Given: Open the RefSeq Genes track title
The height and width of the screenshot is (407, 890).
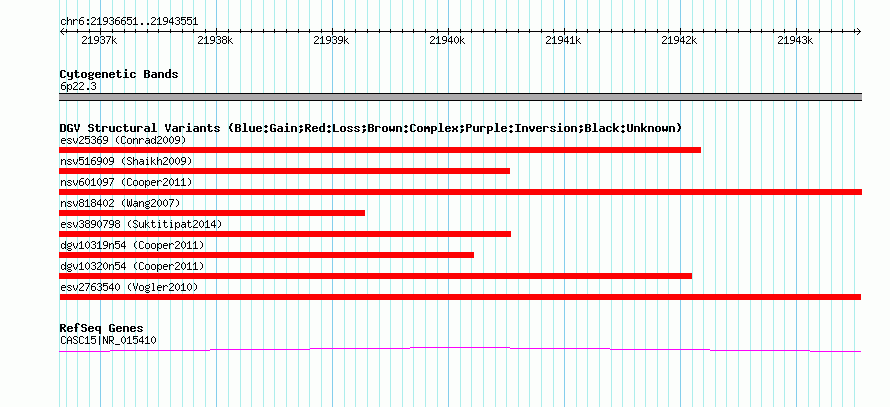Looking at the screenshot, I should pyautogui.click(x=102, y=329).
